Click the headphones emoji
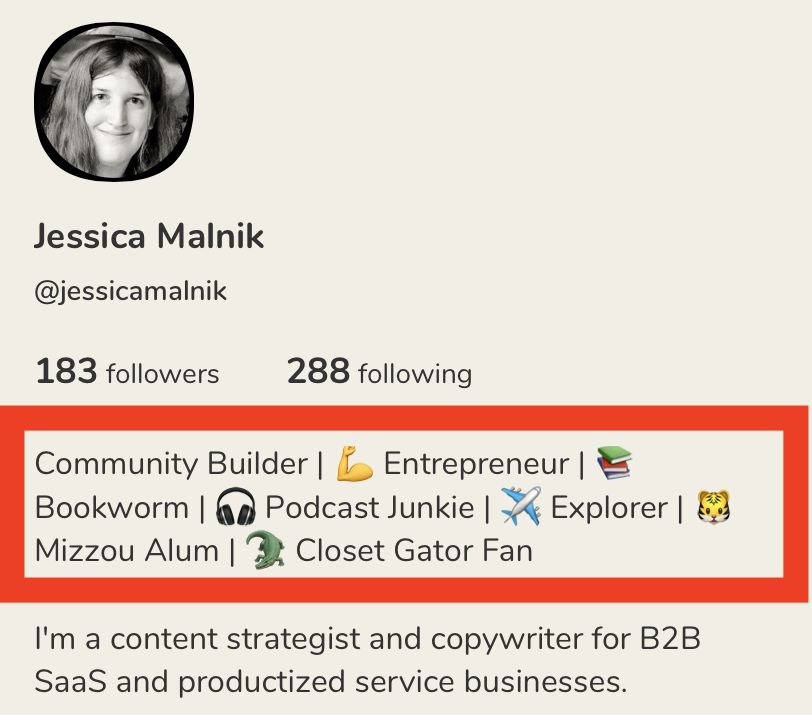 [x=235, y=508]
